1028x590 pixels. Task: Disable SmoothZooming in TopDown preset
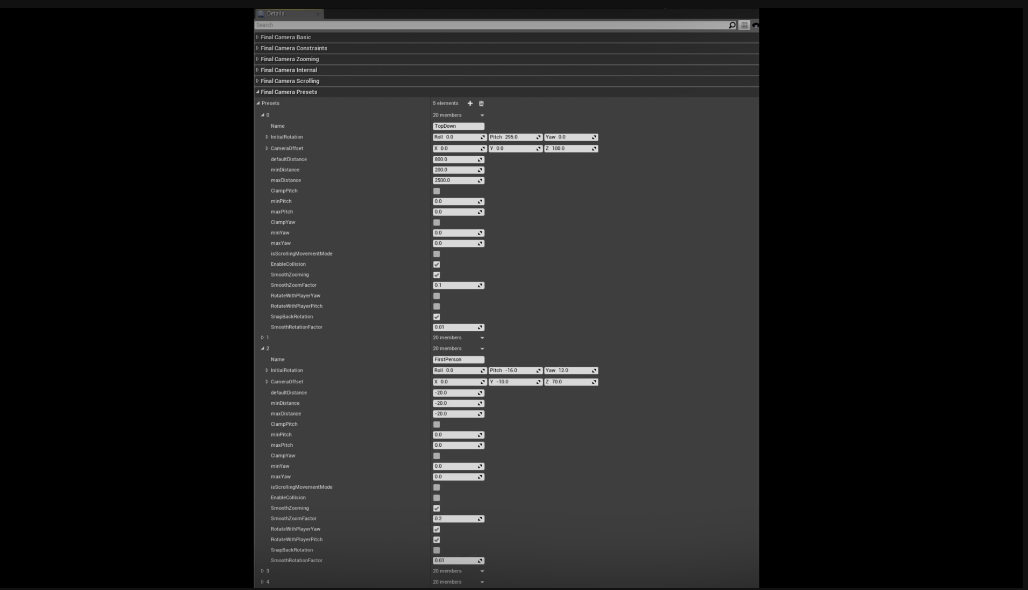pyautogui.click(x=437, y=275)
